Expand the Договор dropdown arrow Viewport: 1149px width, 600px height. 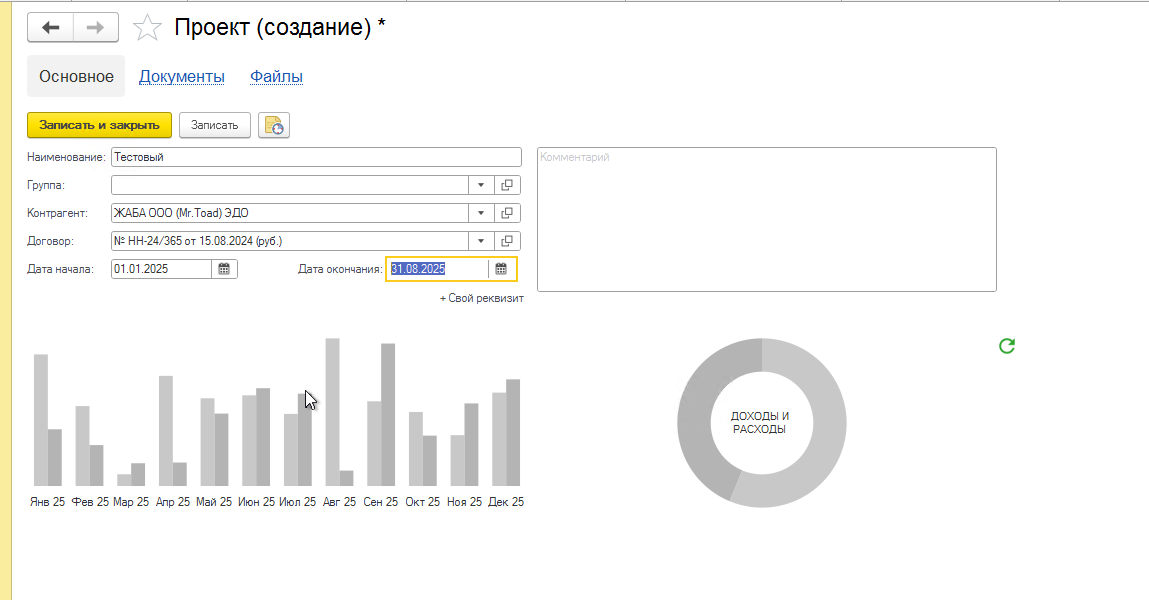click(480, 241)
